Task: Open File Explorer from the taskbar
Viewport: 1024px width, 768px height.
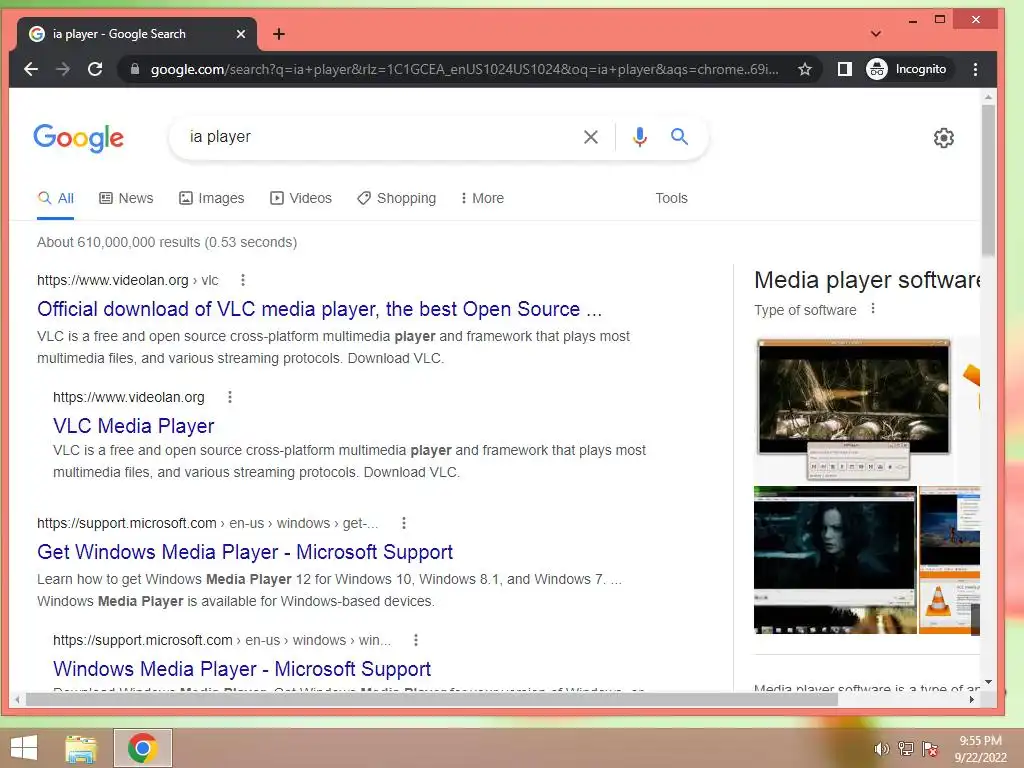Action: coord(80,748)
